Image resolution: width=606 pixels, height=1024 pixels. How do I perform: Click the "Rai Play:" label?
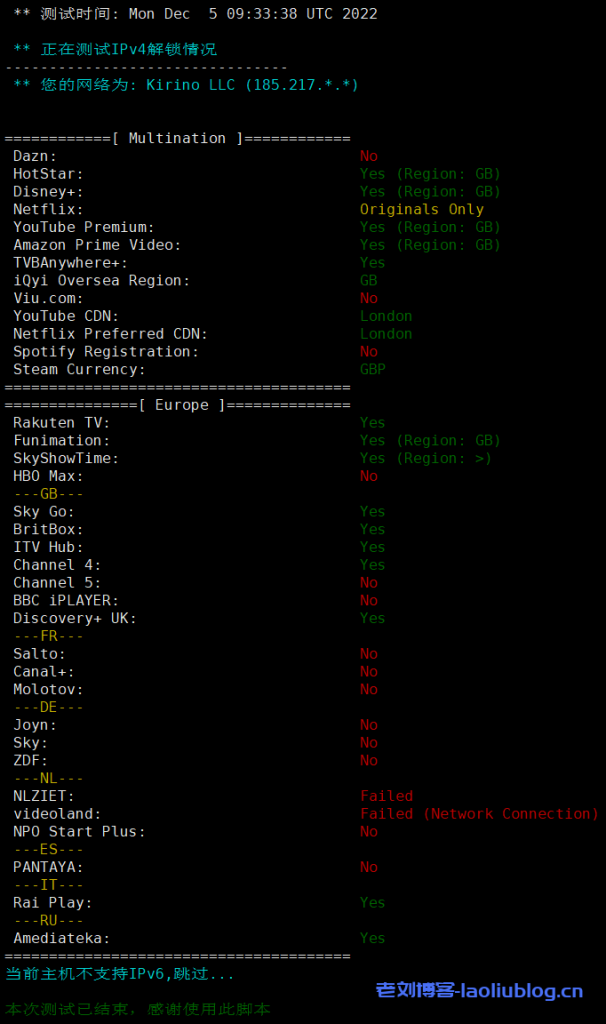click(53, 902)
